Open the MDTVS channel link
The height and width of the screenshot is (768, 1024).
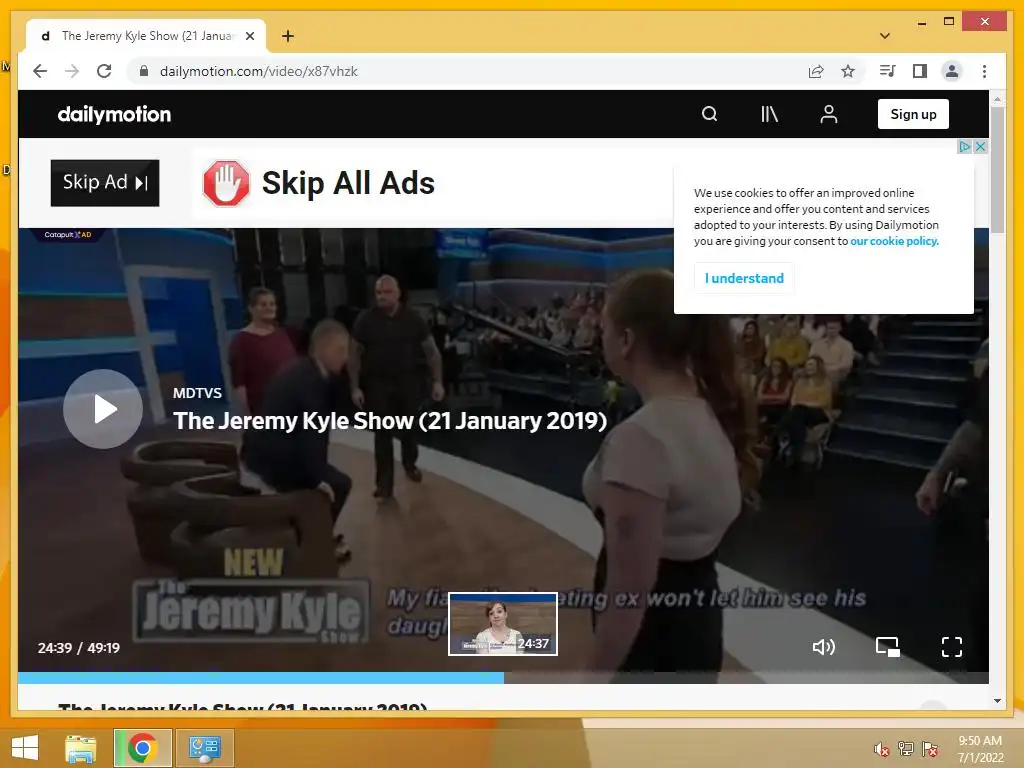(x=197, y=393)
